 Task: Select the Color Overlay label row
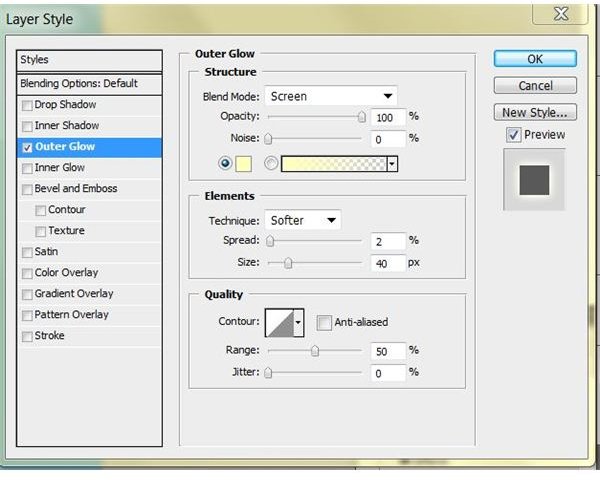point(89,273)
